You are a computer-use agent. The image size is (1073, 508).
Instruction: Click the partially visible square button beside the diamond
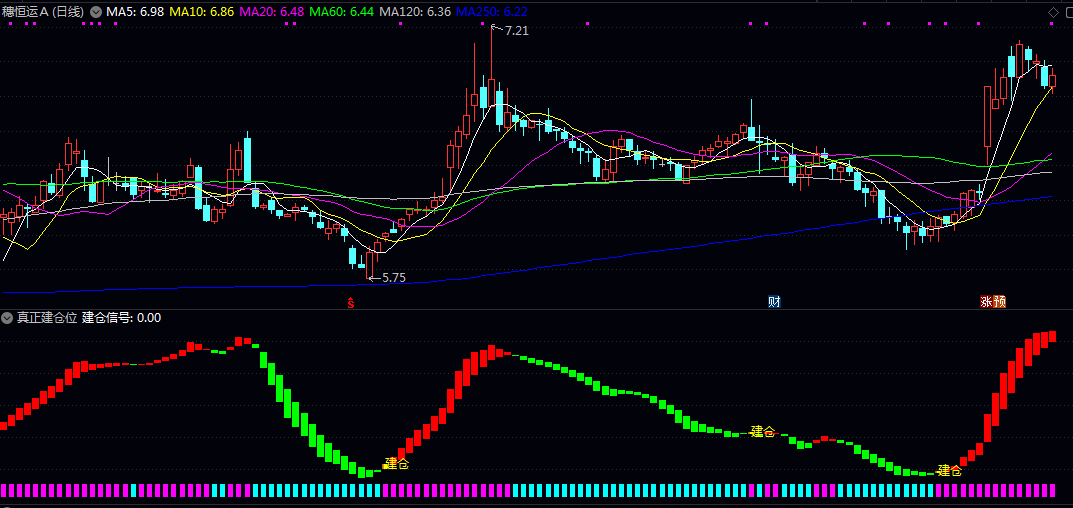coord(1068,12)
